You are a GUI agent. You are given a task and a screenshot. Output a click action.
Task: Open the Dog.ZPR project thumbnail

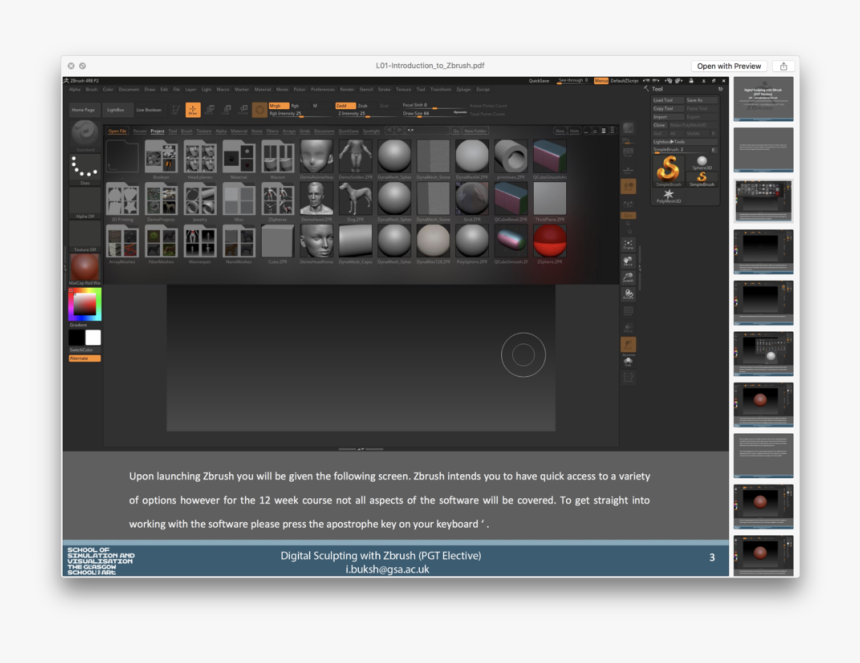click(x=355, y=200)
